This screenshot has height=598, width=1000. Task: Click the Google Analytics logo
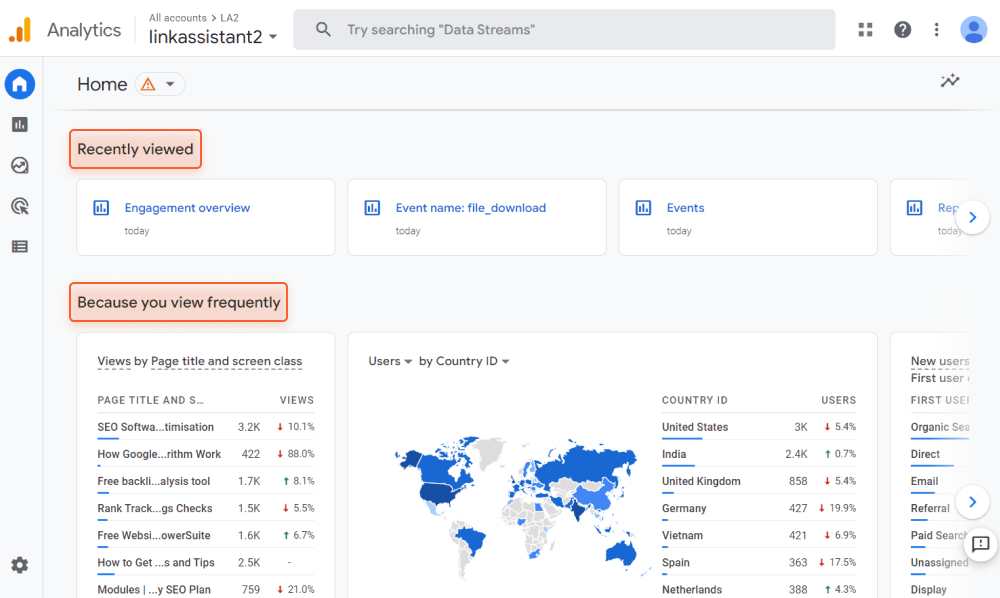(x=20, y=30)
